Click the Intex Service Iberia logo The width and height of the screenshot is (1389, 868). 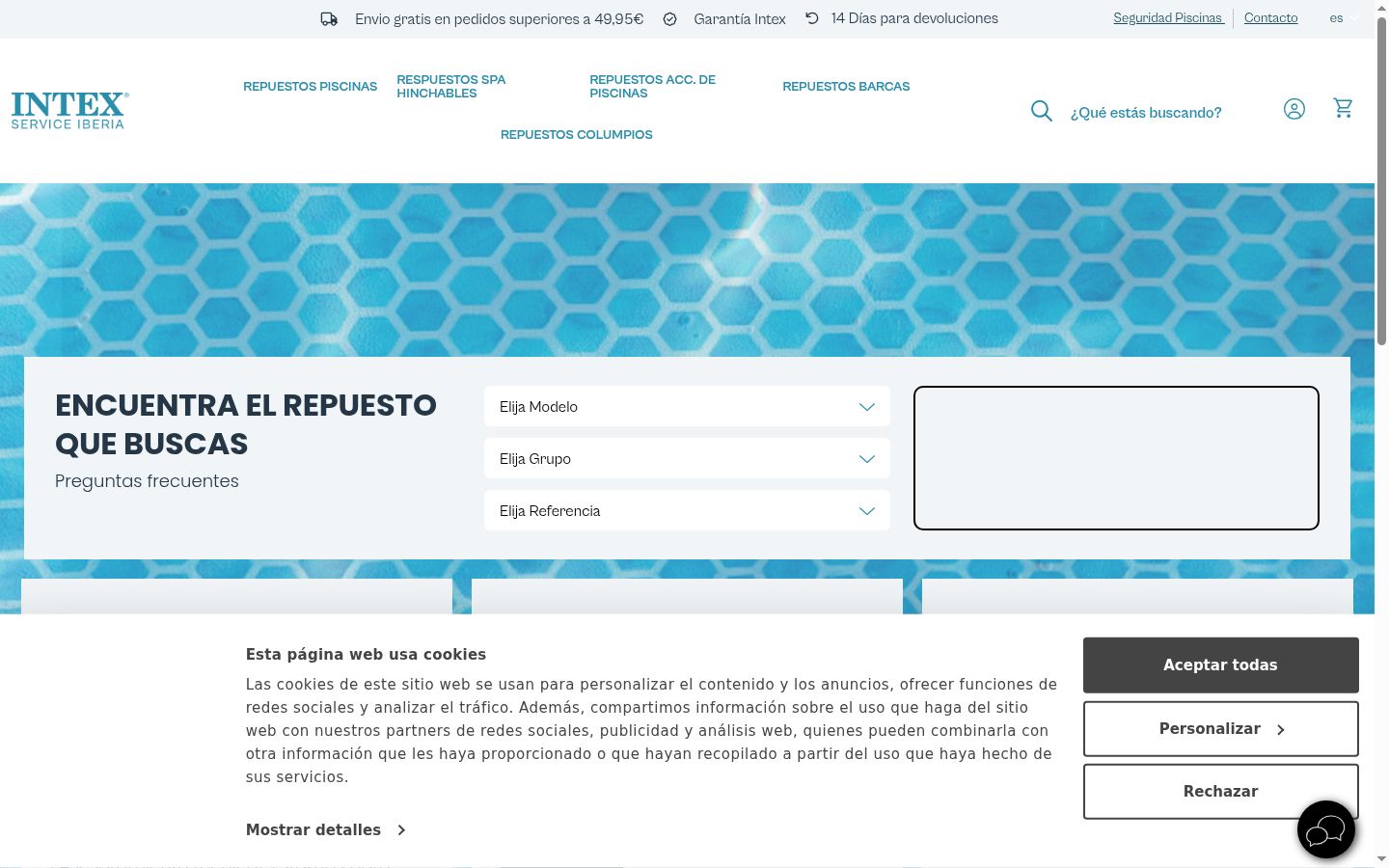69,110
